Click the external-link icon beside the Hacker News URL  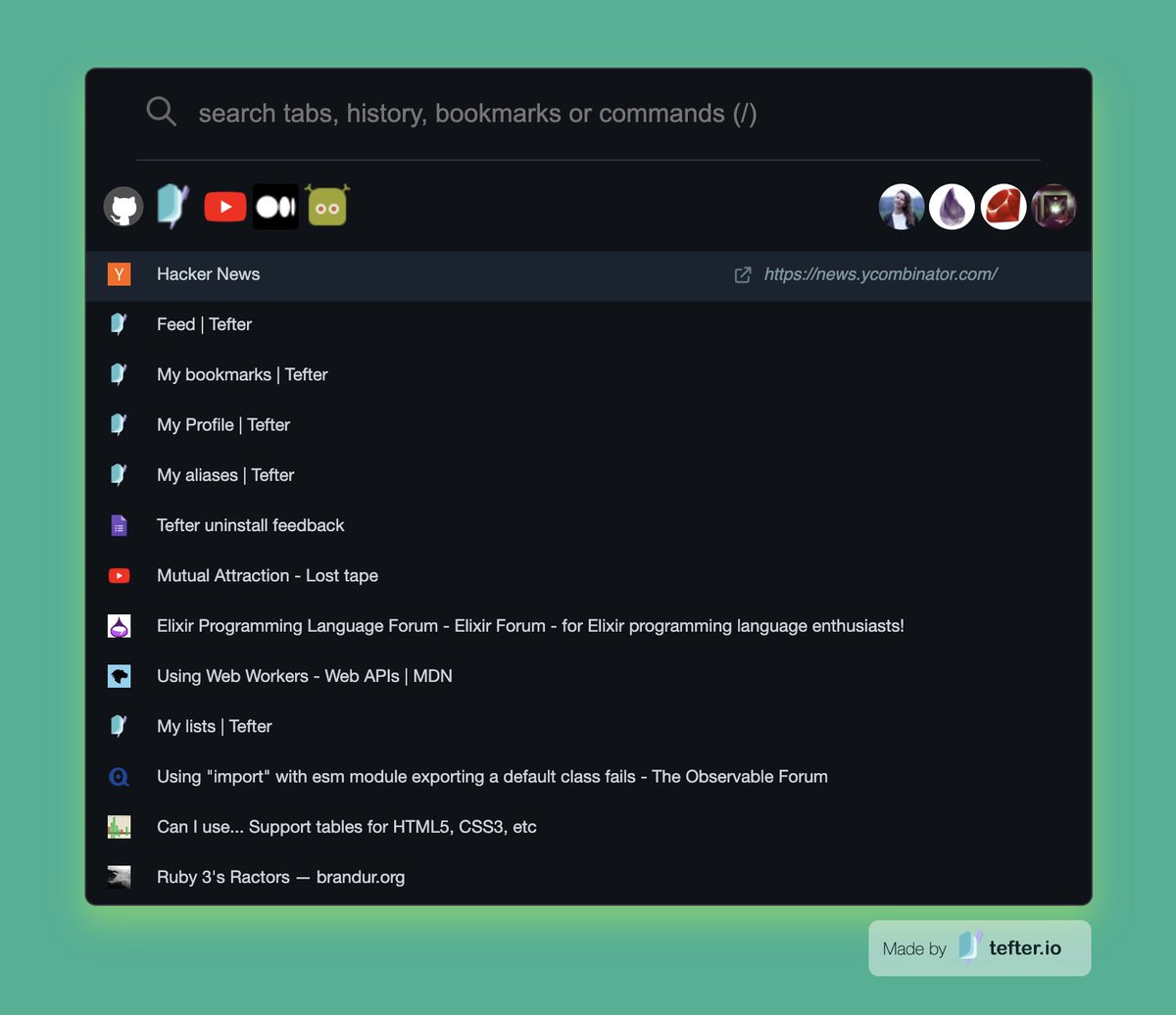click(x=743, y=275)
